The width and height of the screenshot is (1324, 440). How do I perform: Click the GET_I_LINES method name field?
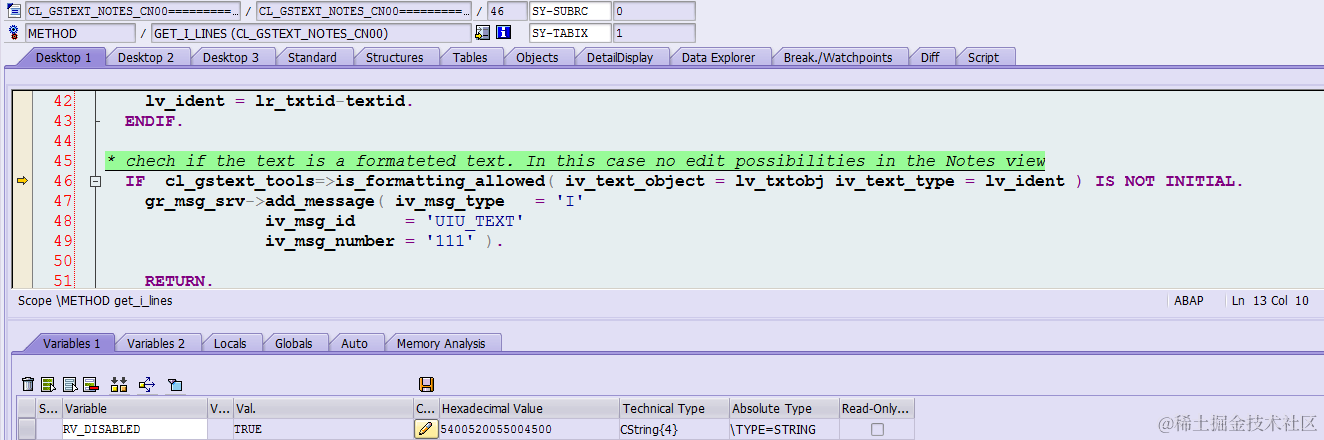tap(310, 33)
